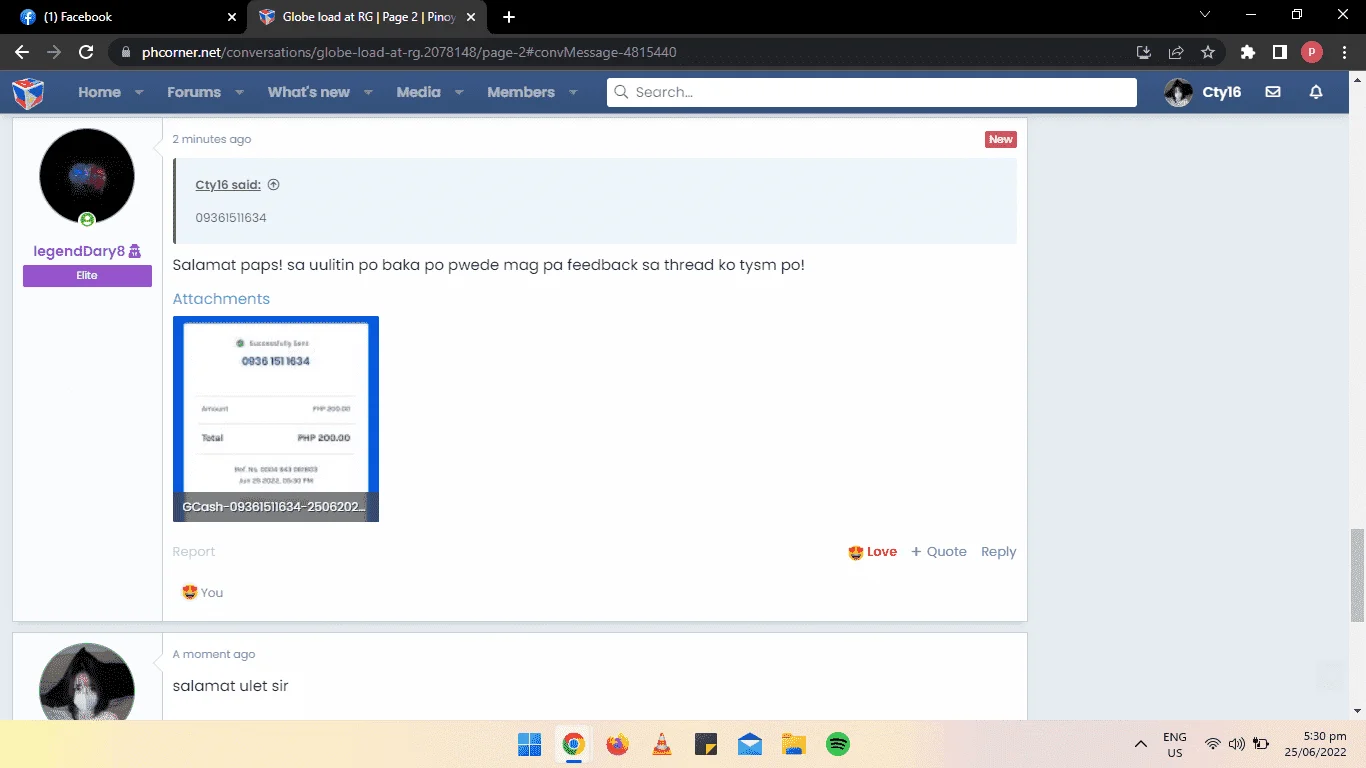Close the Globe load at RG tab

(x=473, y=17)
